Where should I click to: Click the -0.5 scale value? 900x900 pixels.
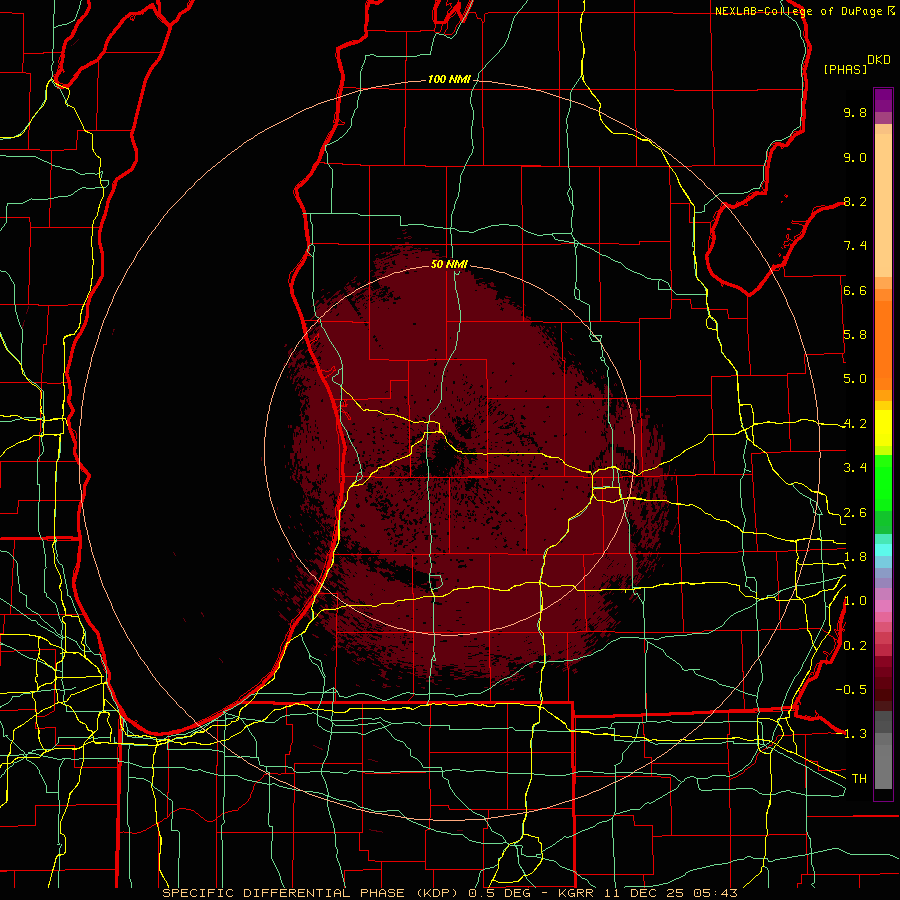pyautogui.click(x=851, y=690)
